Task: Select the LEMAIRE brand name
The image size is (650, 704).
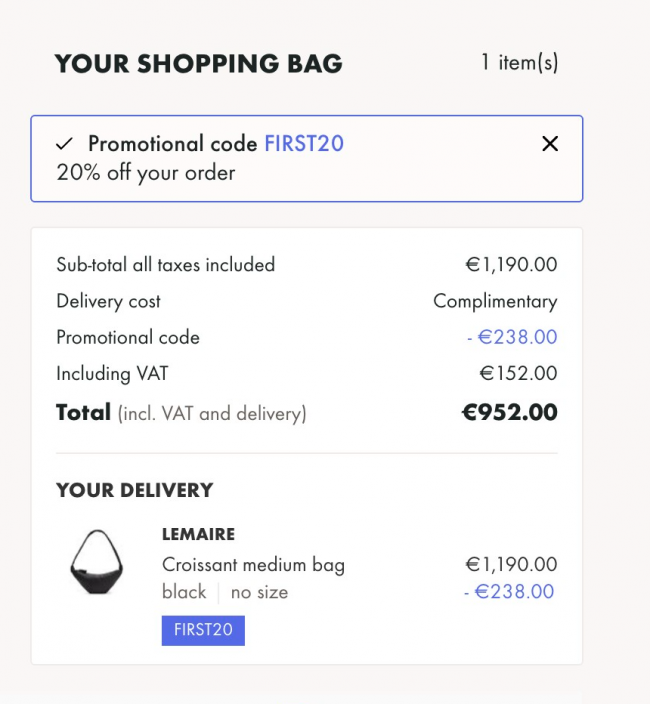Action: tap(198, 534)
